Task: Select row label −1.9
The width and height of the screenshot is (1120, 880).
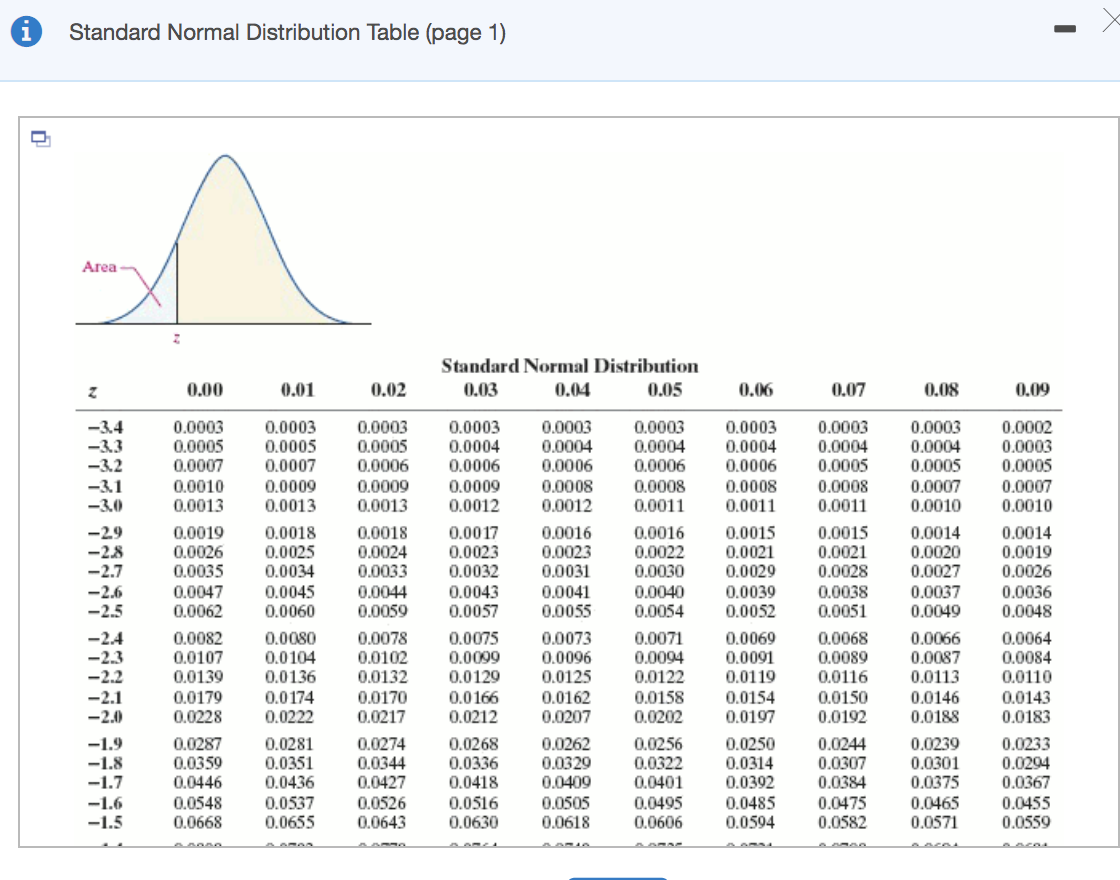Action: [x=105, y=744]
